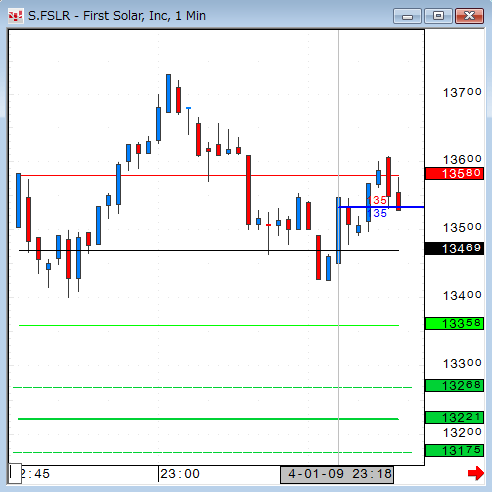492x492 pixels.
Task: Click the blue '135' order marker on chart
Action: pyautogui.click(x=378, y=213)
